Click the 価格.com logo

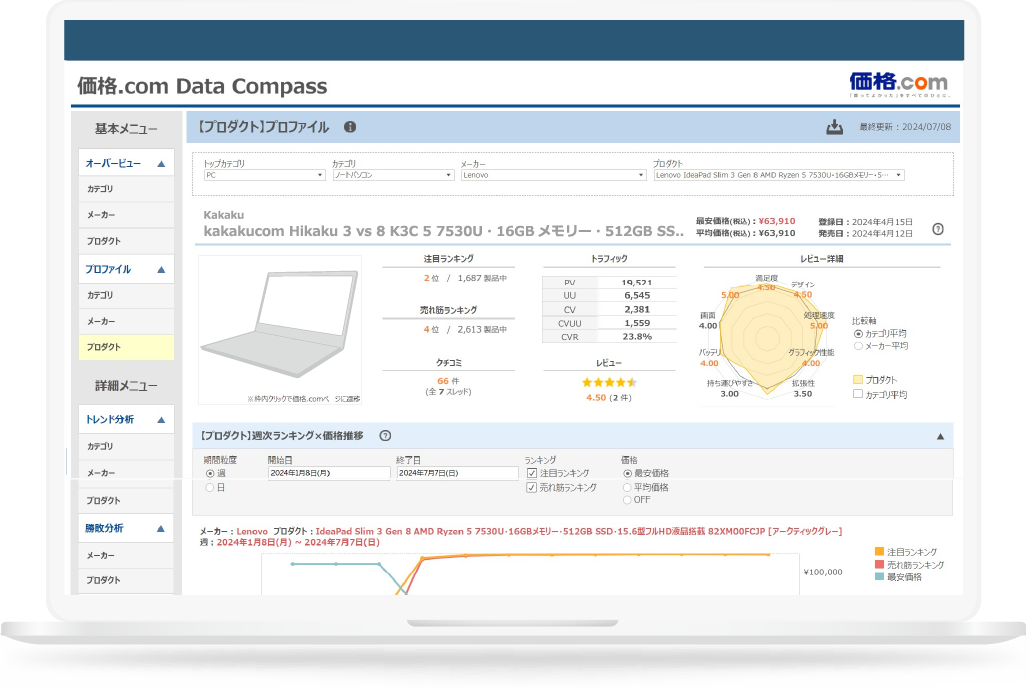(x=898, y=85)
